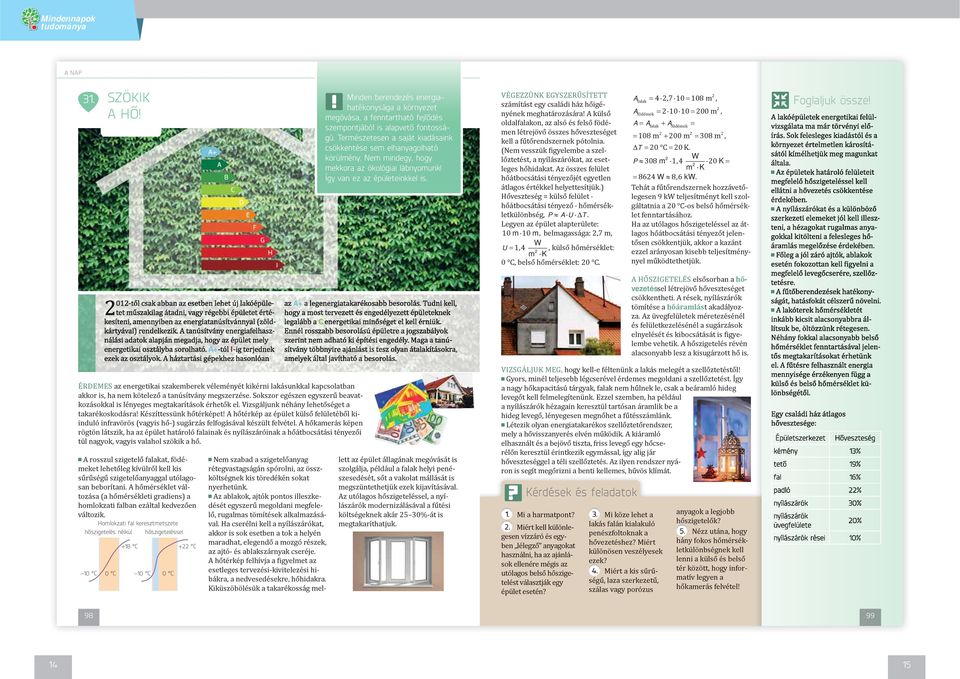Click the '22%' heat loss value

[855, 490]
